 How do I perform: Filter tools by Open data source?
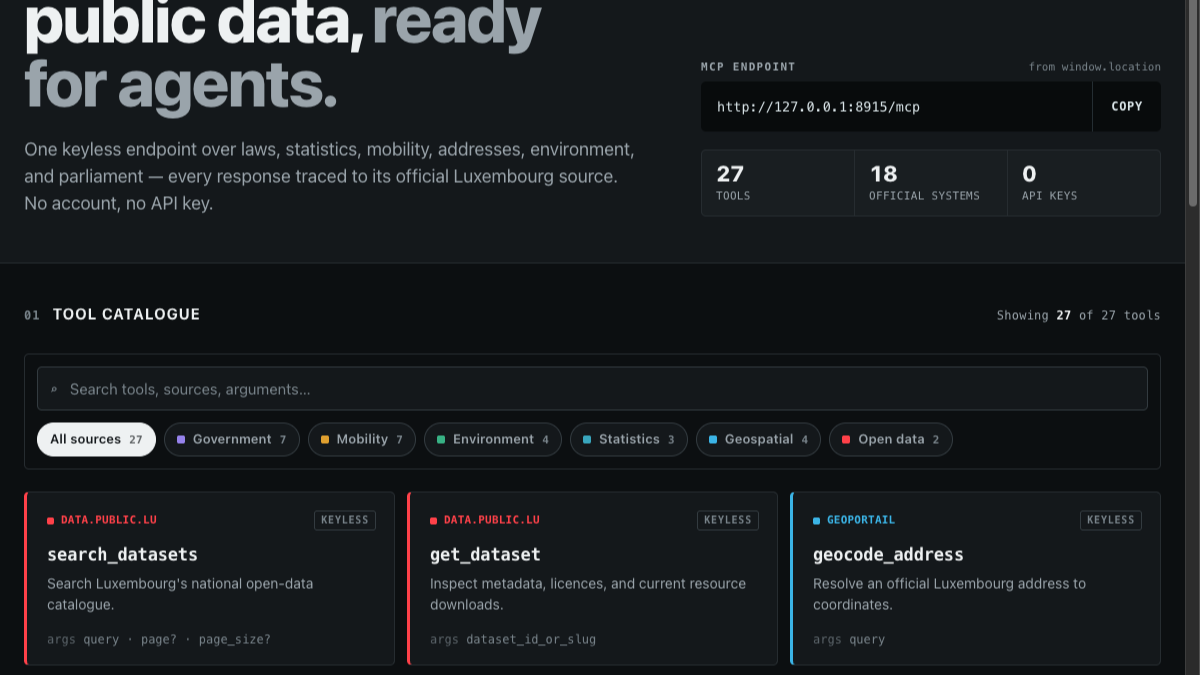coord(891,439)
